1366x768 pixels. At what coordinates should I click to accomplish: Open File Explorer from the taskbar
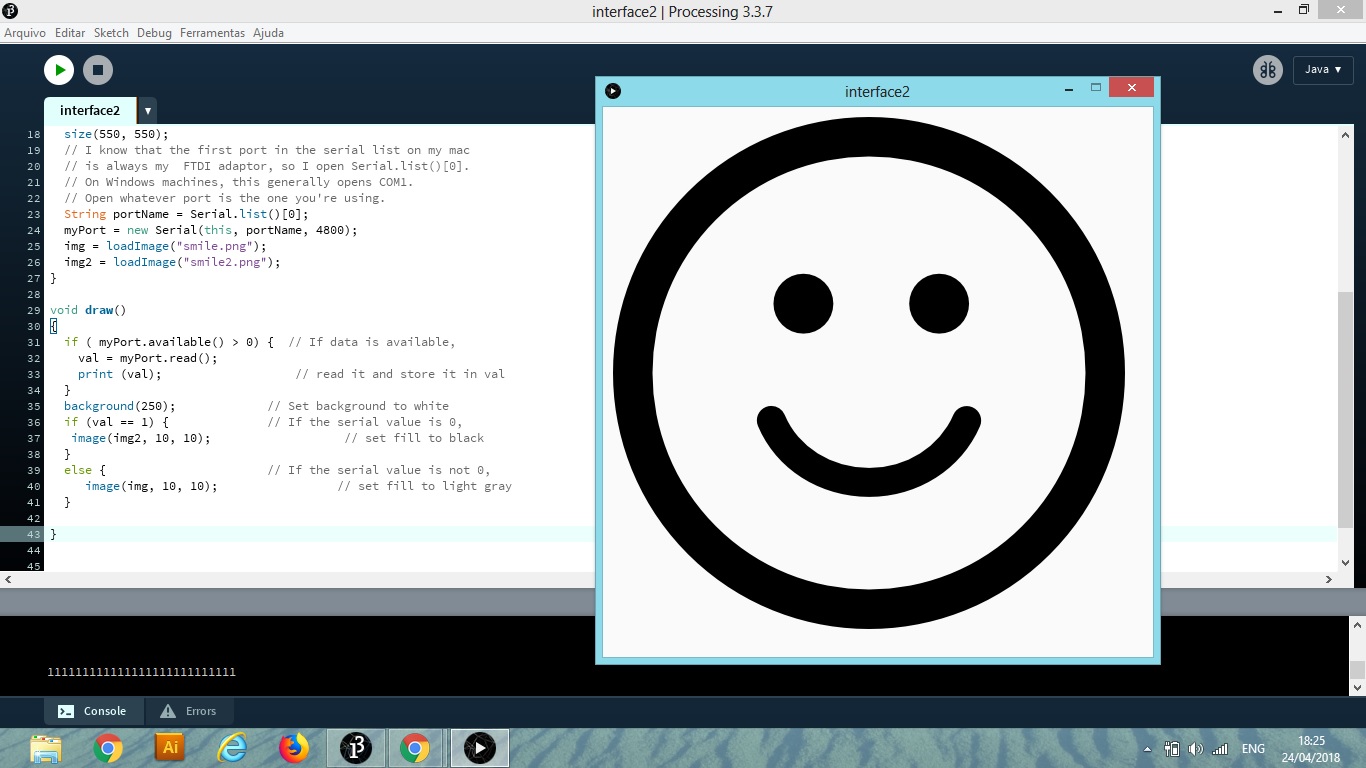(46, 747)
